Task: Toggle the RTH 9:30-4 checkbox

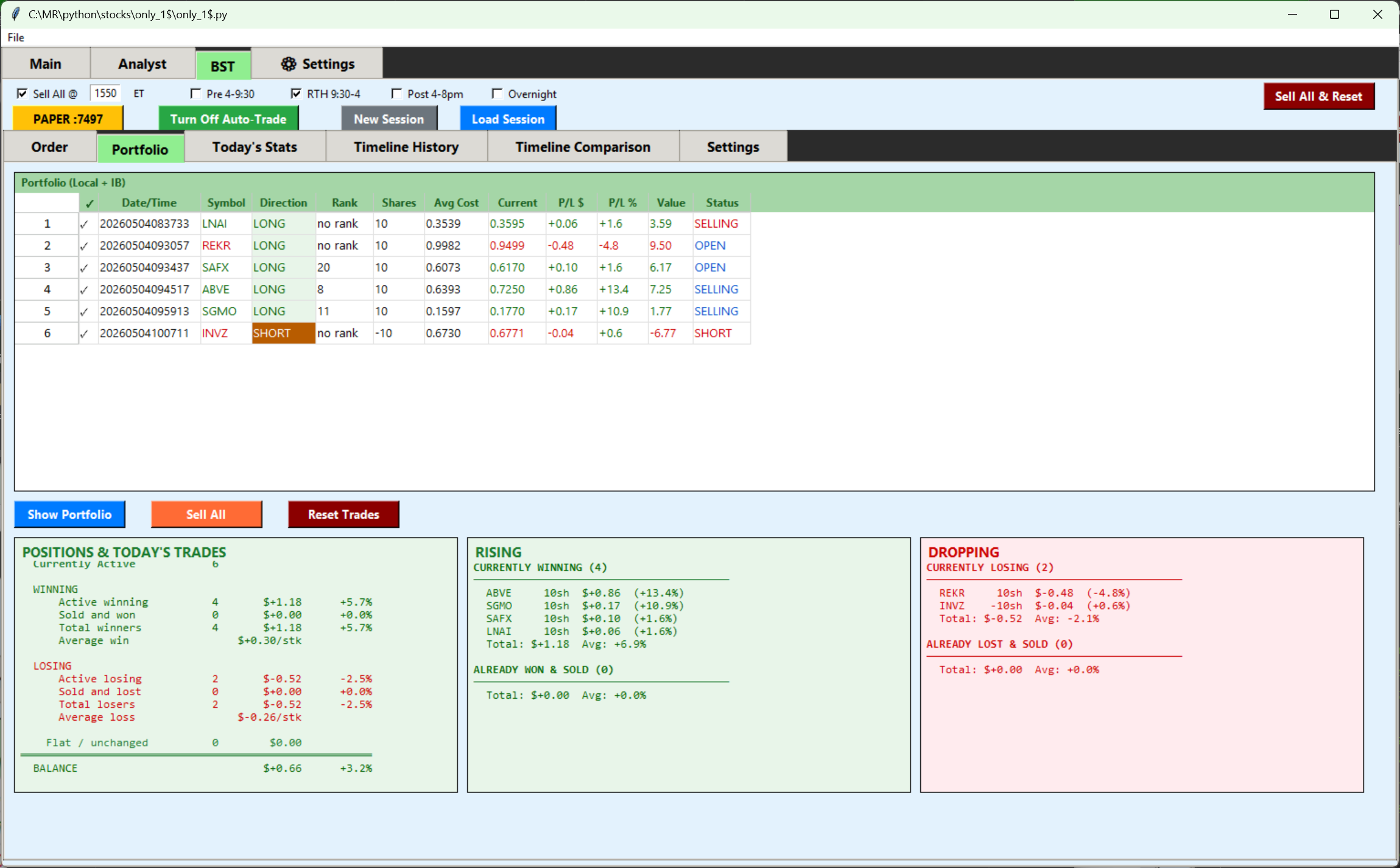Action: pyautogui.click(x=296, y=94)
